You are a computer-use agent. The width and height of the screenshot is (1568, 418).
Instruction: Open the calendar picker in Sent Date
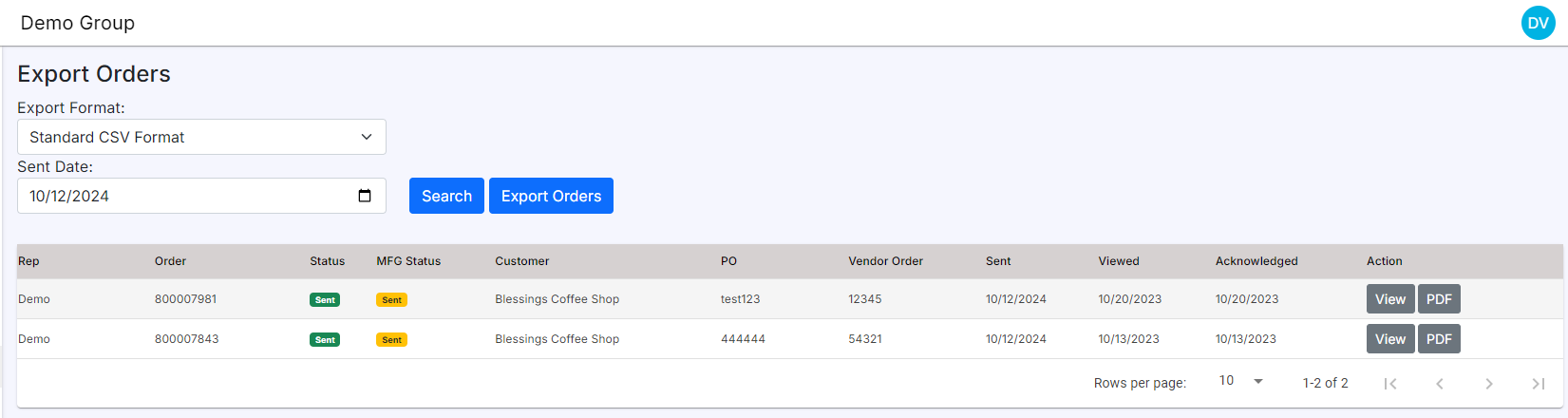click(x=365, y=196)
